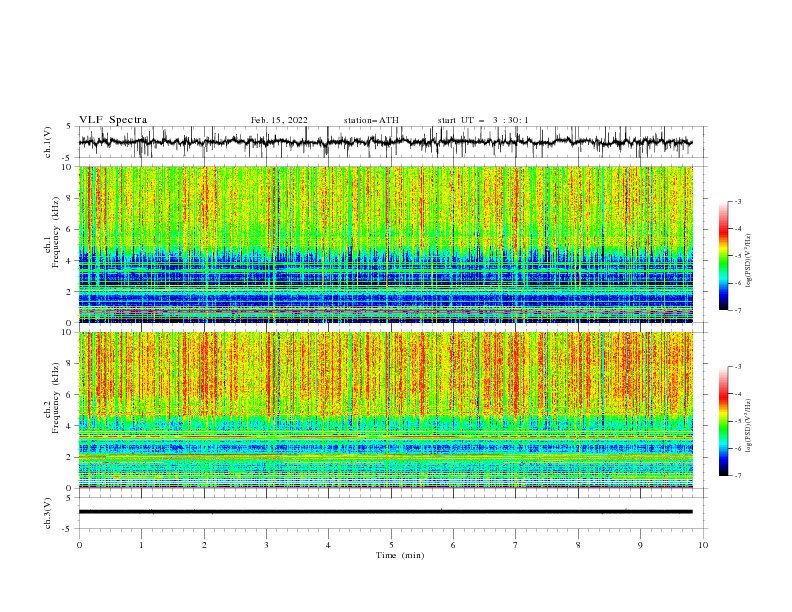Click the "-4" tick on ch.2 colorbar
This screenshot has width=792, height=612.
pyautogui.click(x=737, y=394)
